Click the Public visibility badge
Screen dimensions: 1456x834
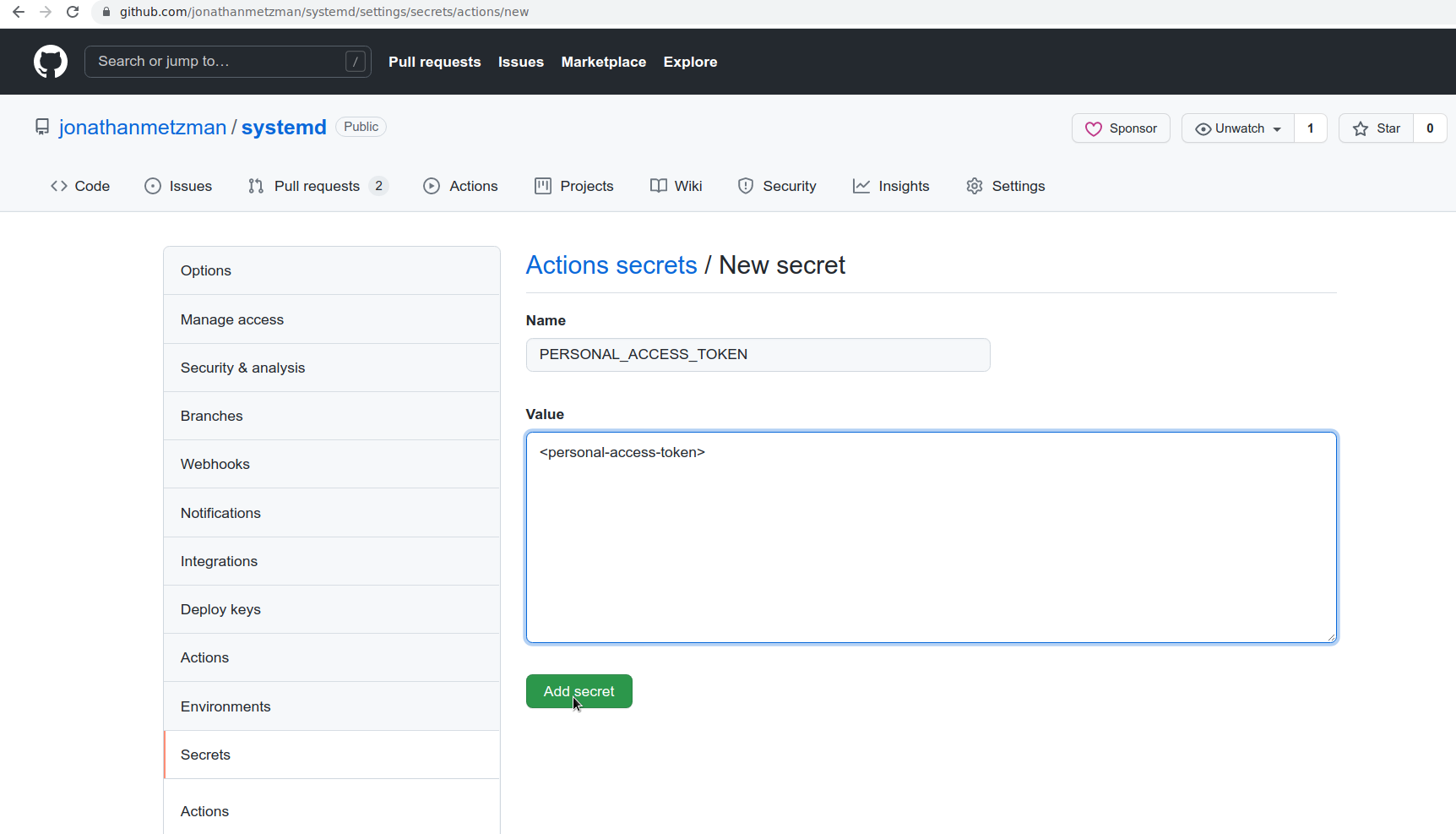click(361, 127)
